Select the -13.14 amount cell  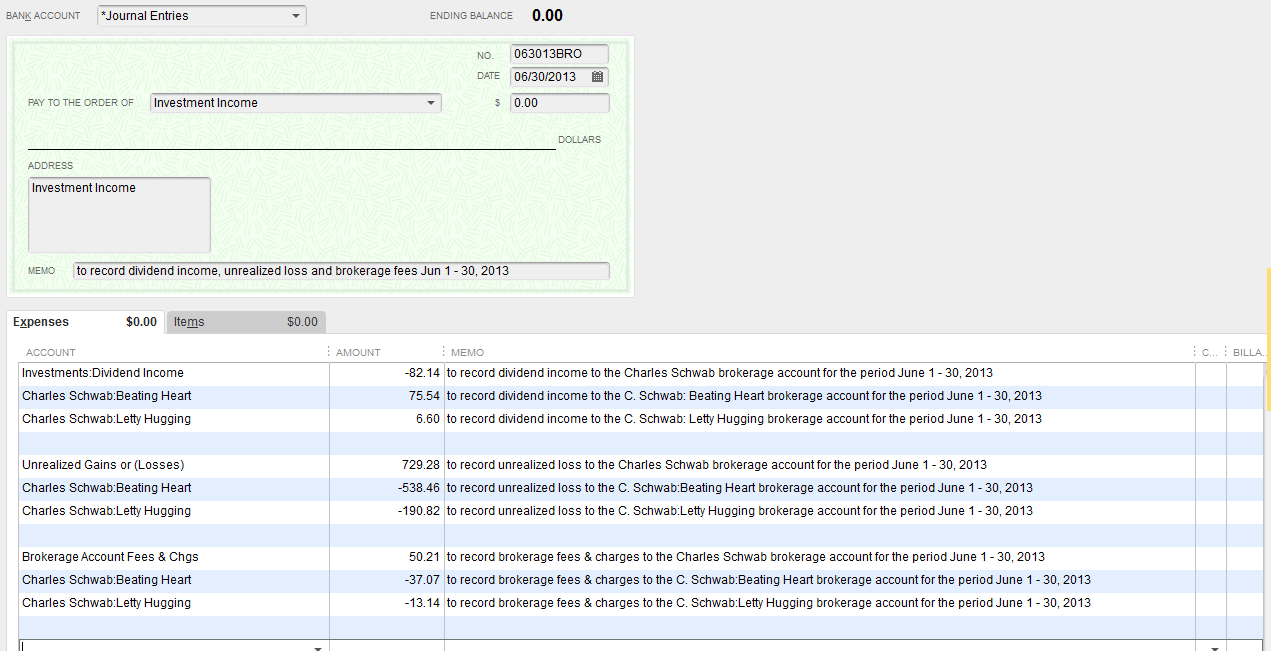(x=387, y=603)
